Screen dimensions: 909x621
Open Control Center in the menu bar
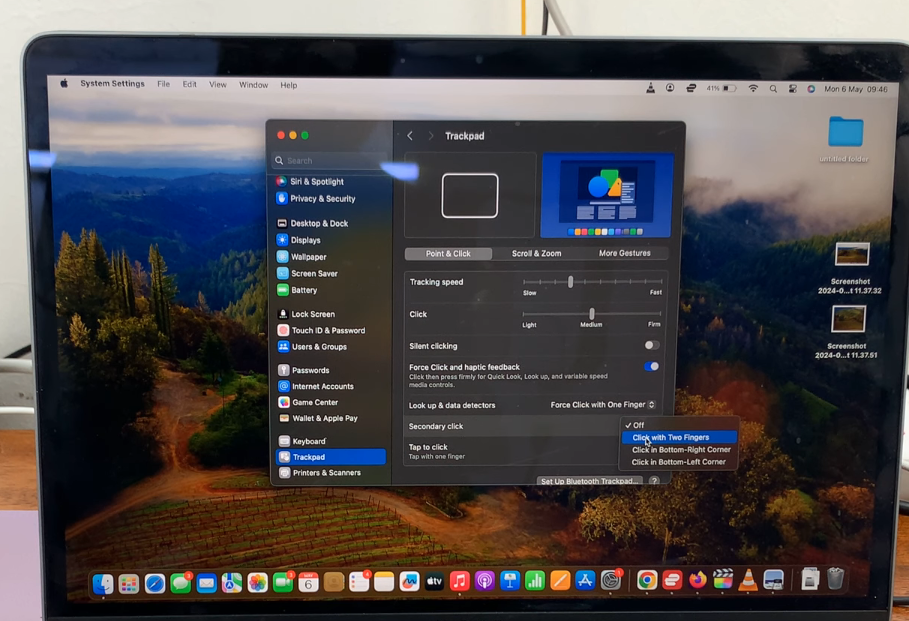click(792, 89)
